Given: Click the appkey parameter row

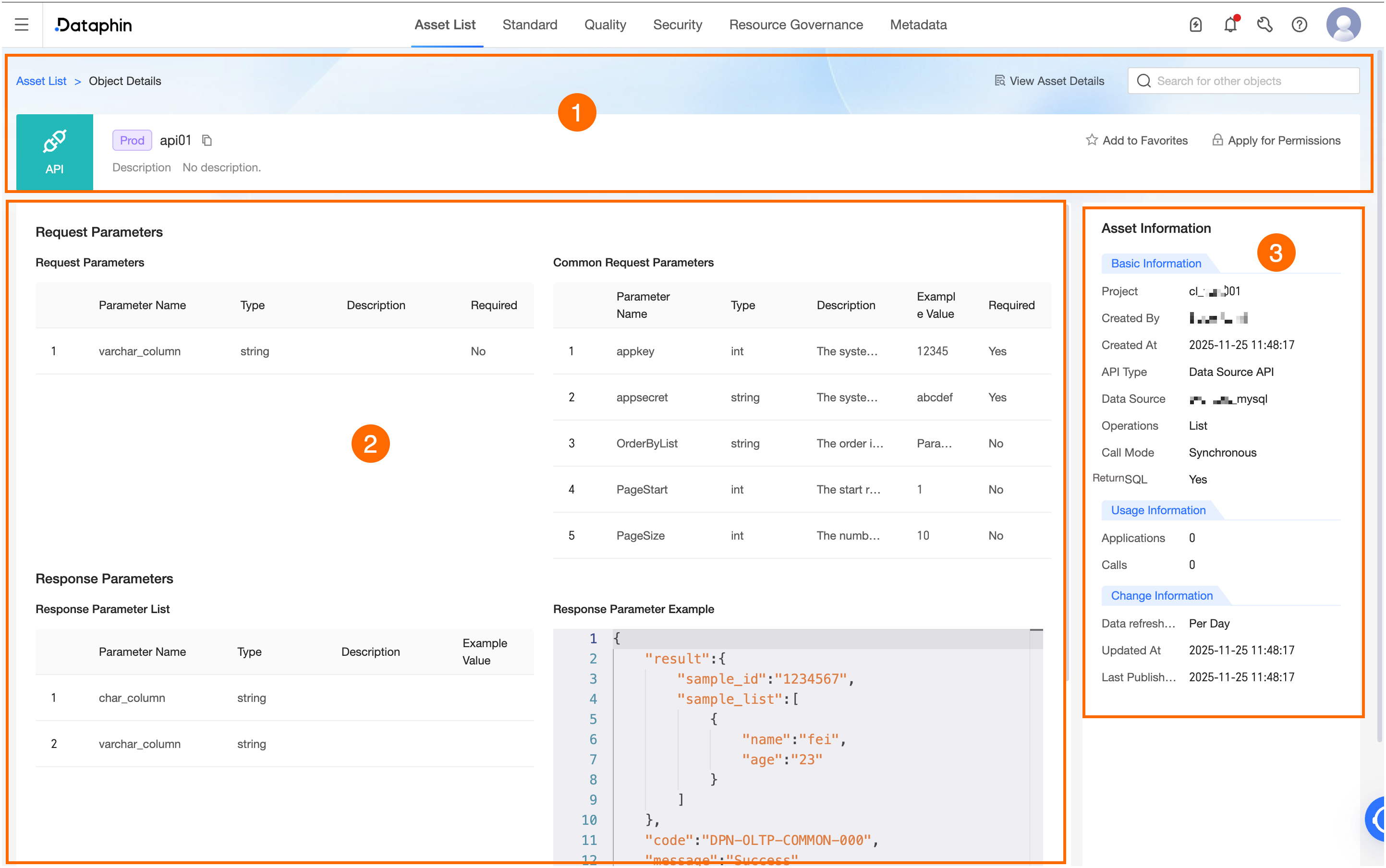Looking at the screenshot, I should (802, 351).
